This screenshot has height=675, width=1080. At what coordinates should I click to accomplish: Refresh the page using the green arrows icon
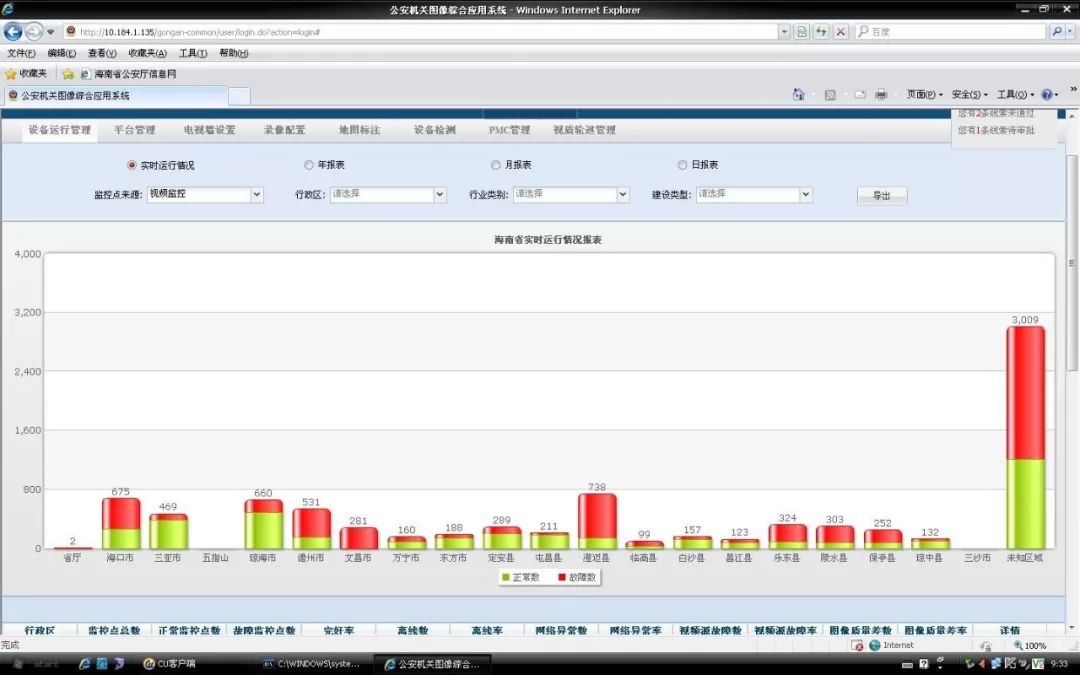821,32
